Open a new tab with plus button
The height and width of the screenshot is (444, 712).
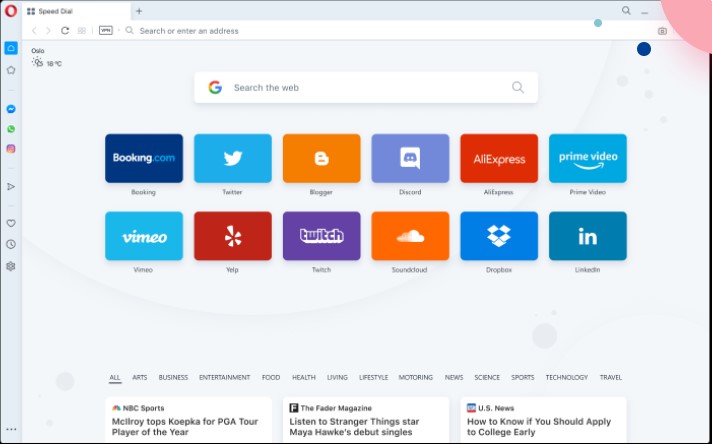coord(138,11)
